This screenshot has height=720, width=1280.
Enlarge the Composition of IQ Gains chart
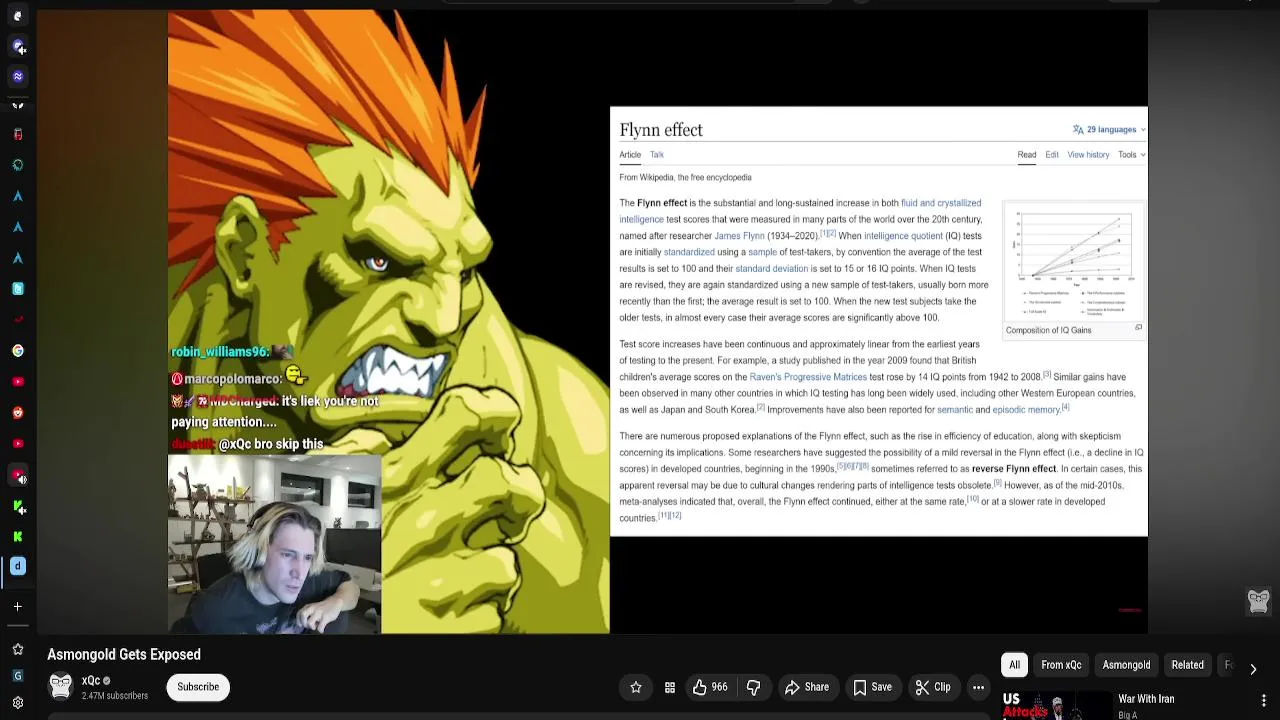(x=1138, y=328)
